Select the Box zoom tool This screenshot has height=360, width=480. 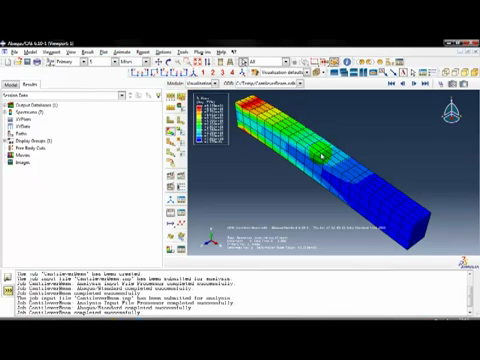pos(188,62)
